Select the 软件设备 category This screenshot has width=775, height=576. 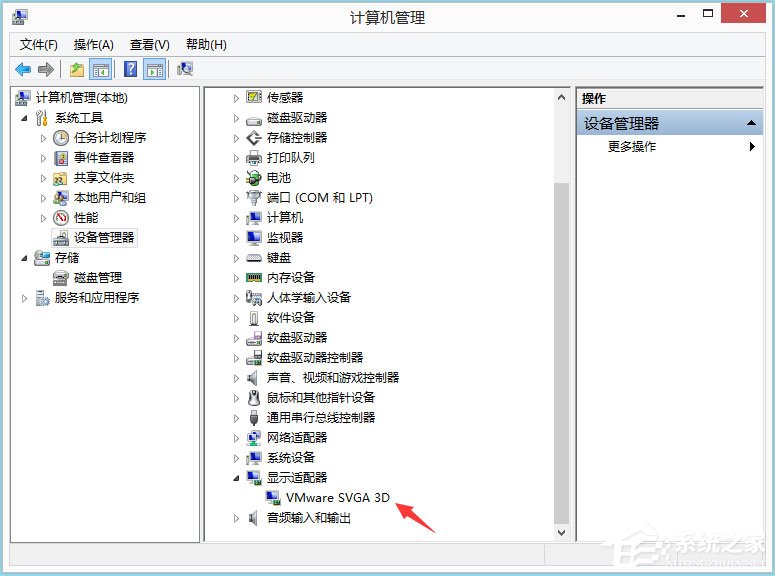pyautogui.click(x=291, y=318)
